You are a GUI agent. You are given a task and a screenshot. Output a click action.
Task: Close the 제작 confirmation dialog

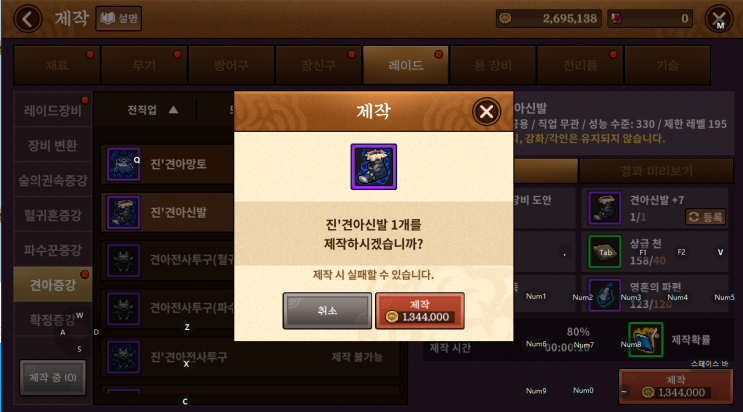(486, 112)
